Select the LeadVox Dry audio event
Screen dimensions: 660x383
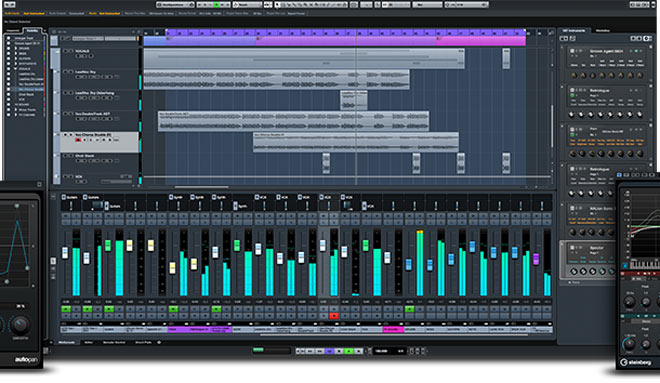[x=277, y=80]
